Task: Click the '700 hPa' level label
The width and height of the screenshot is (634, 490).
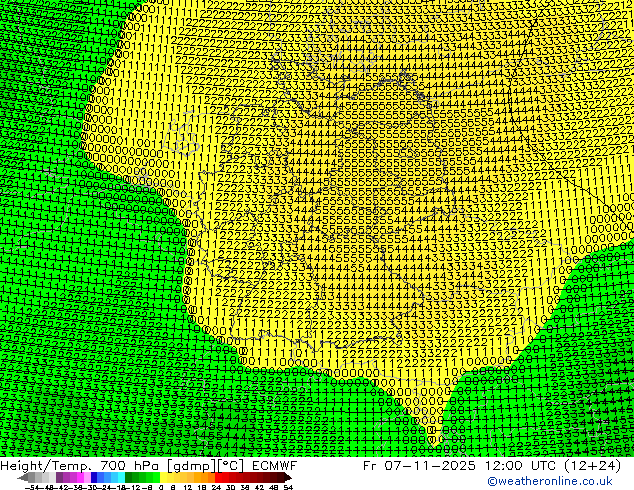Action: tap(130, 466)
